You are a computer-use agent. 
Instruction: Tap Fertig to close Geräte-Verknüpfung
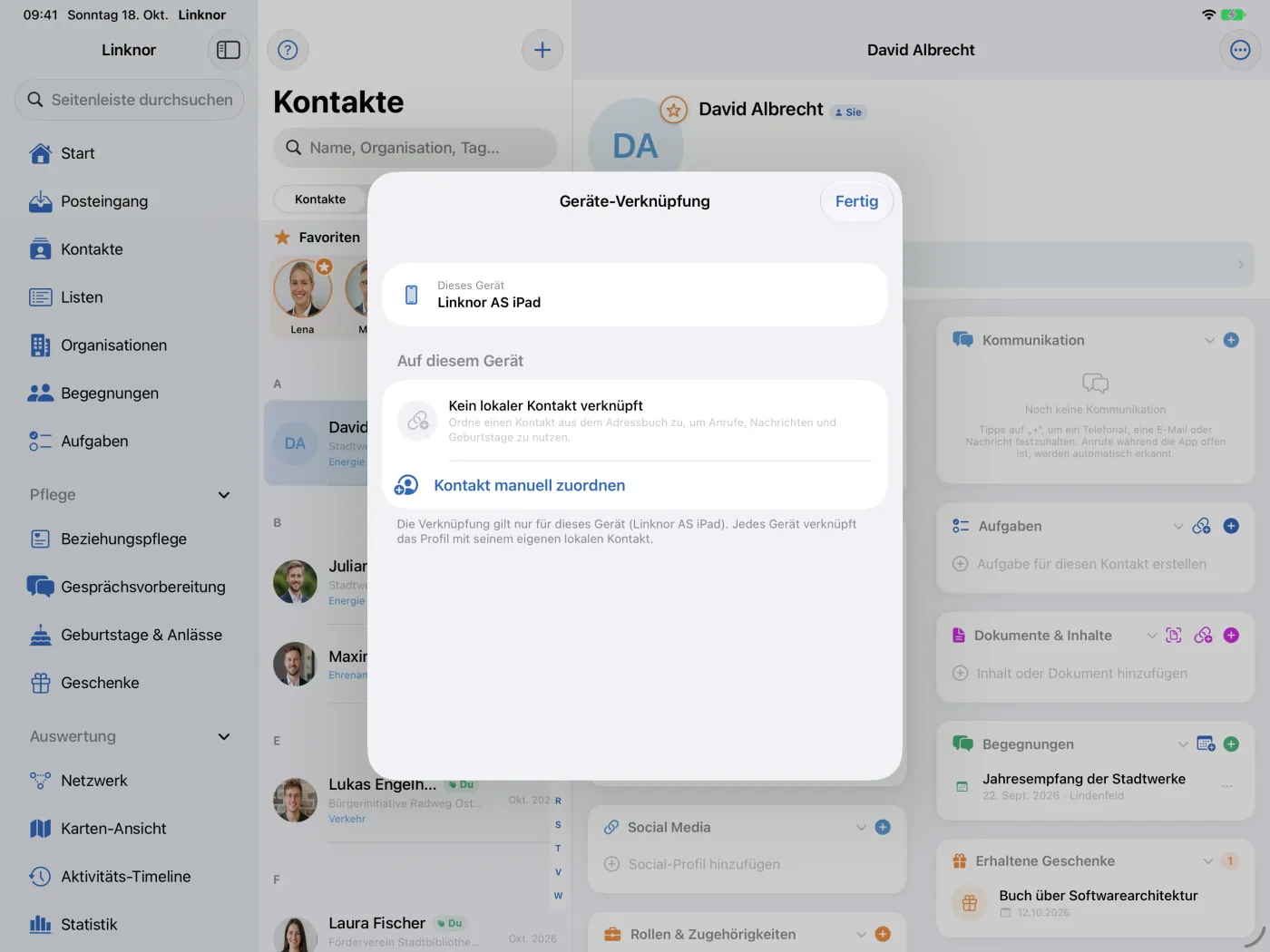[856, 201]
